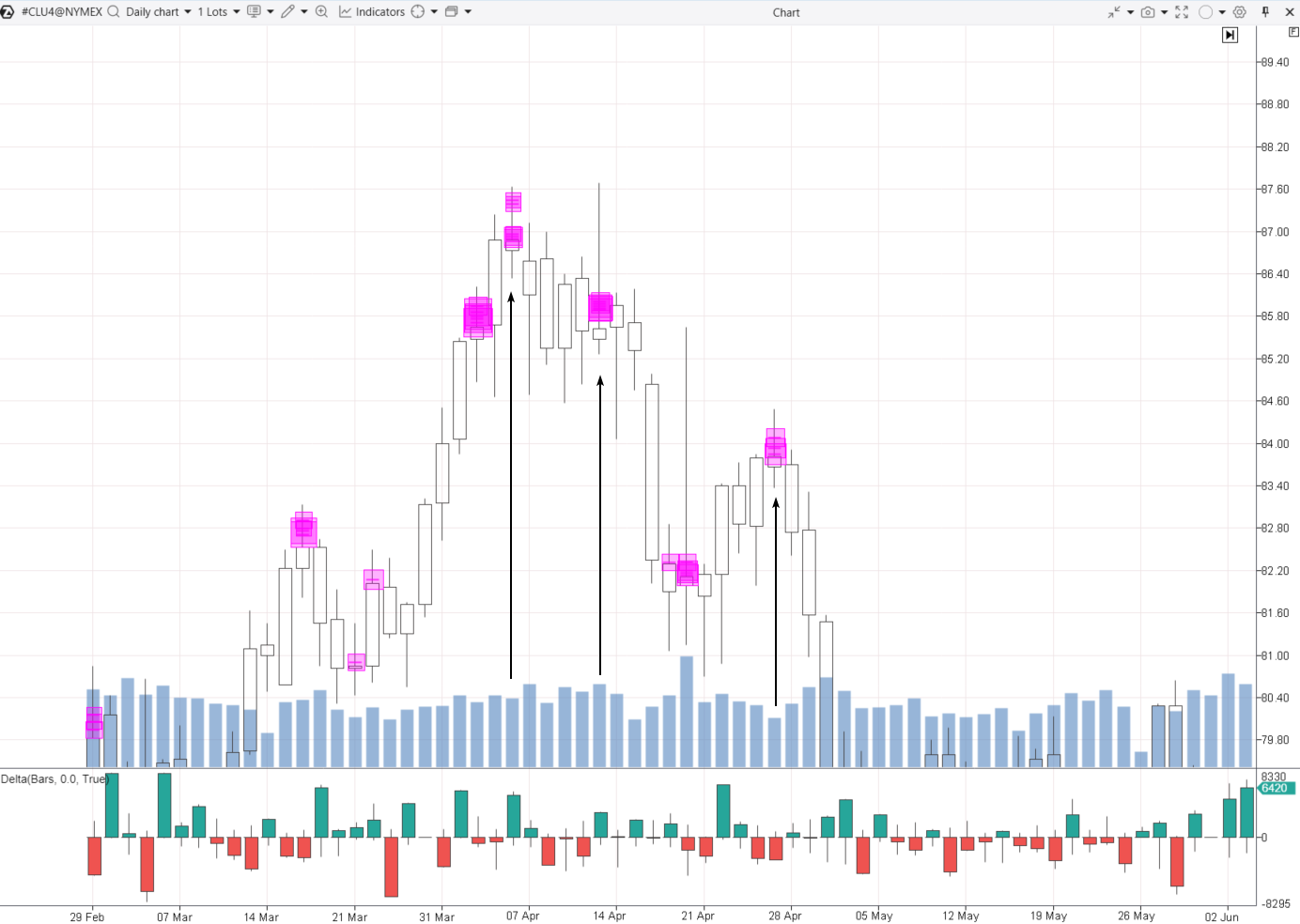The width and height of the screenshot is (1300, 924).
Task: Open the Indicators menu
Action: (x=372, y=12)
